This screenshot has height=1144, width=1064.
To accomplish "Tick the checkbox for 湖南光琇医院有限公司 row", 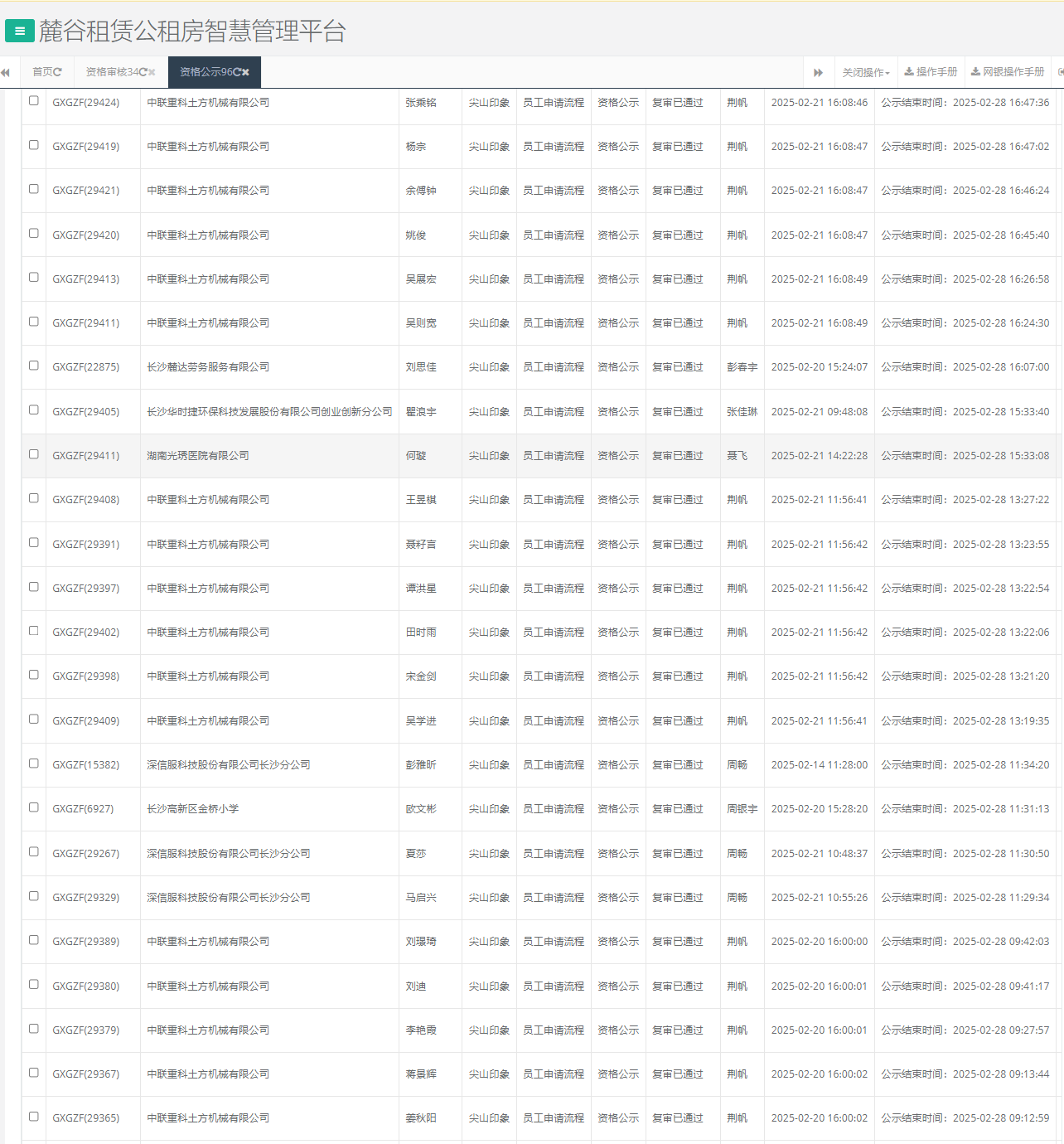I will coord(34,454).
